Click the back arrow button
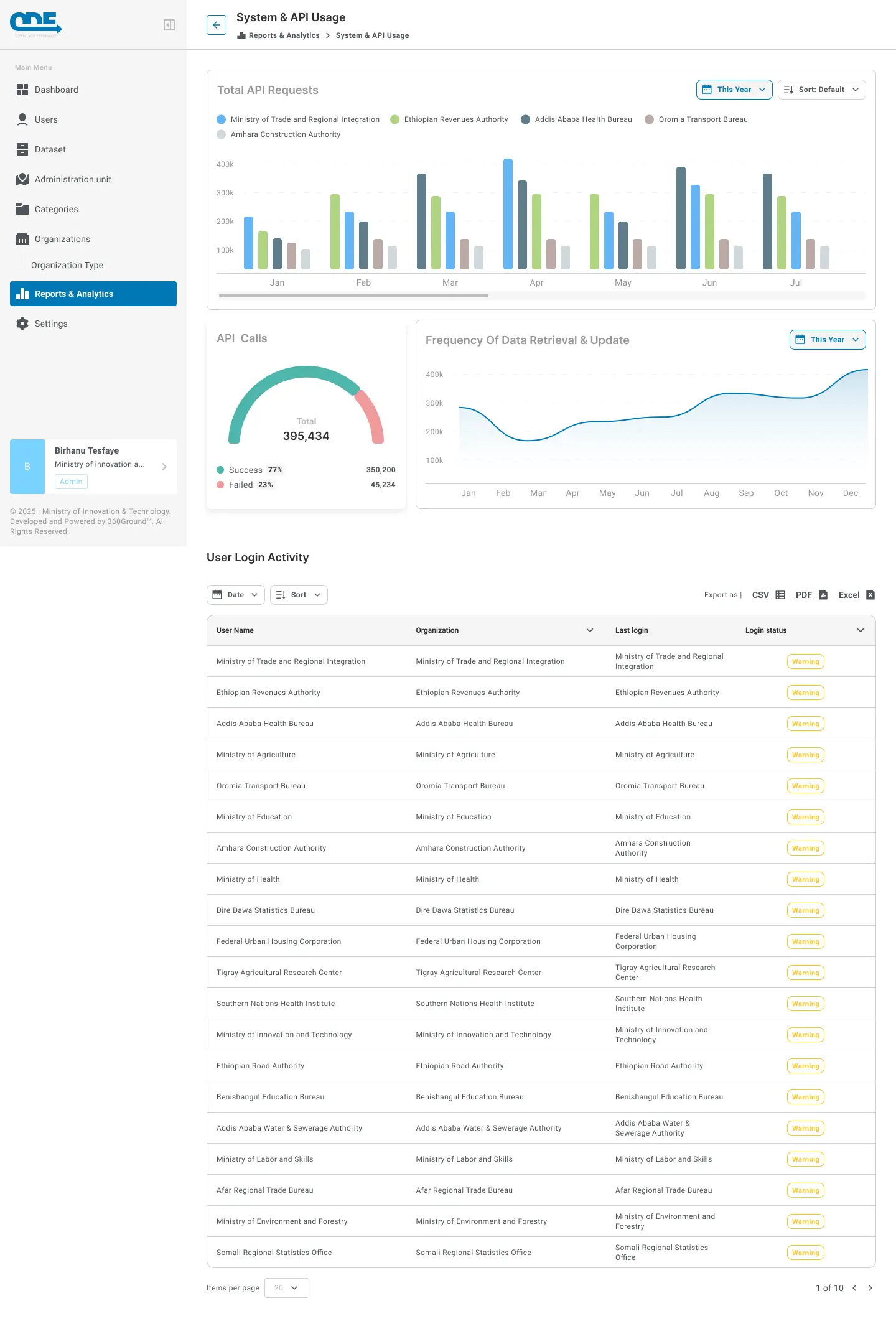Screen dimensions: 896x1339 point(217,25)
